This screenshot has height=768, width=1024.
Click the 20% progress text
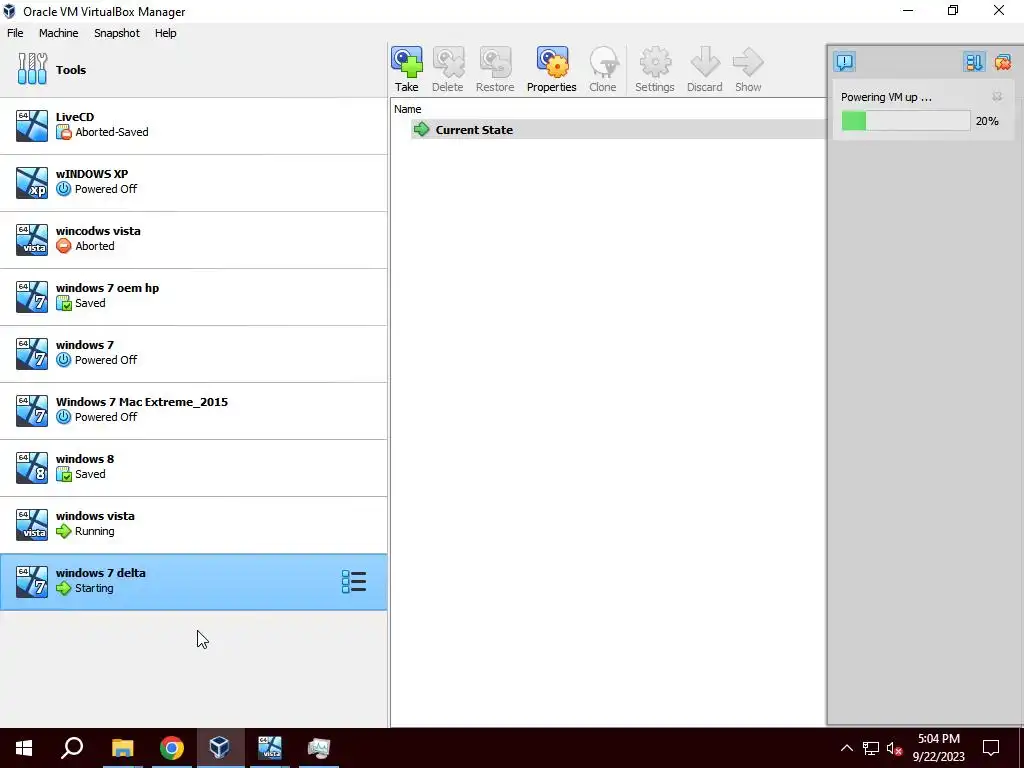tap(987, 121)
